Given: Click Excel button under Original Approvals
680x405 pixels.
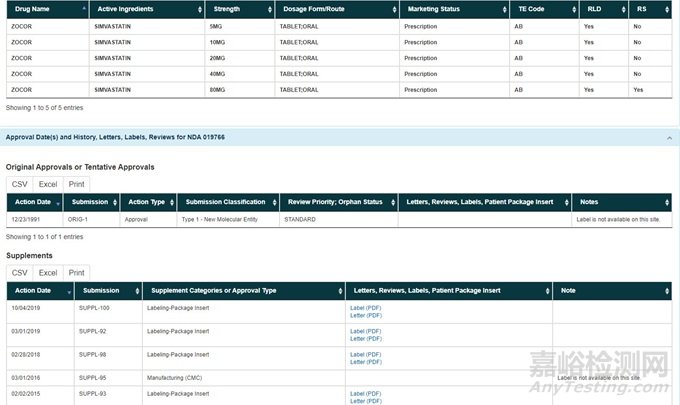Looking at the screenshot, I should 48,184.
